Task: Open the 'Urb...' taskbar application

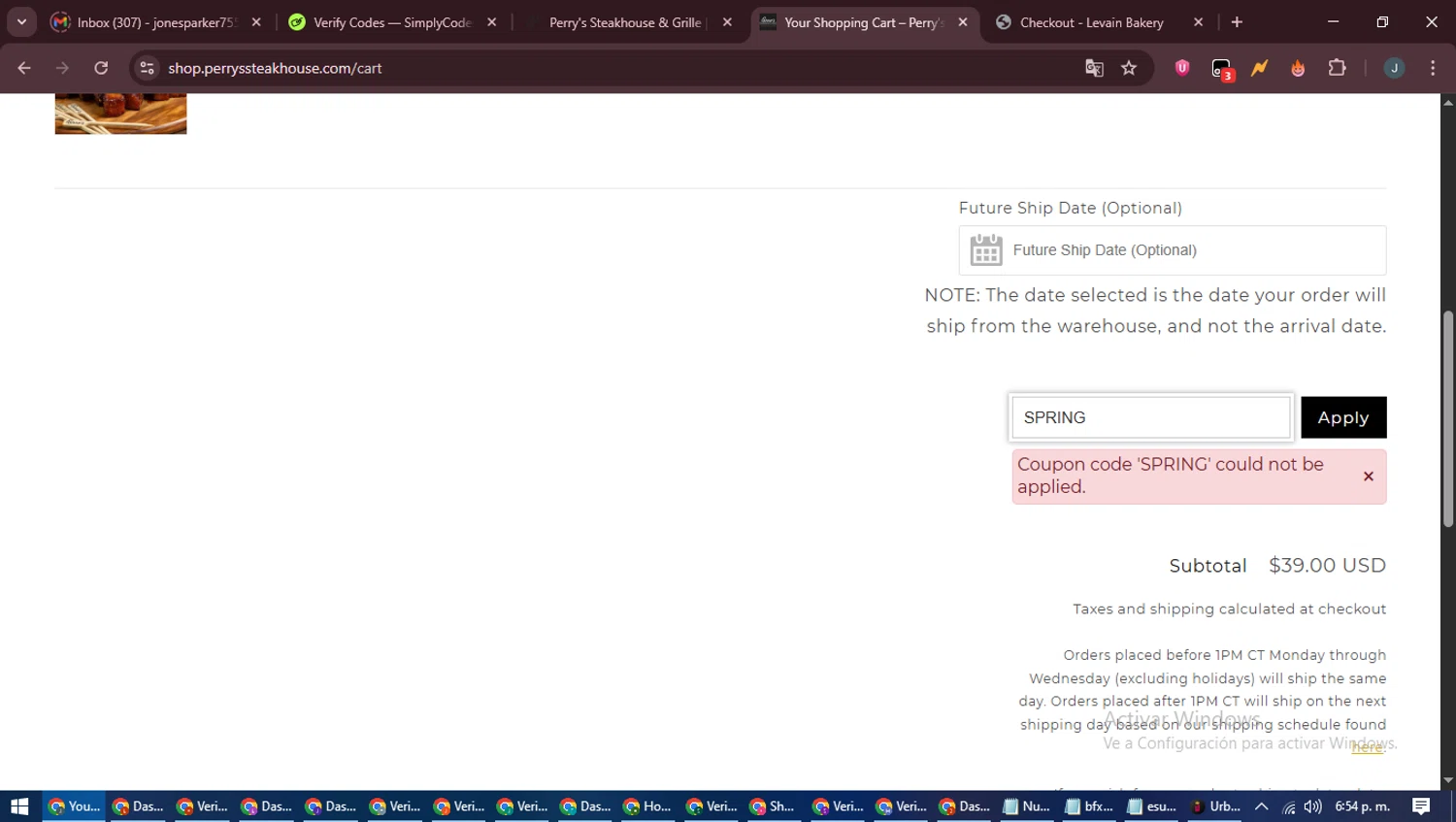Action: coord(1215,806)
